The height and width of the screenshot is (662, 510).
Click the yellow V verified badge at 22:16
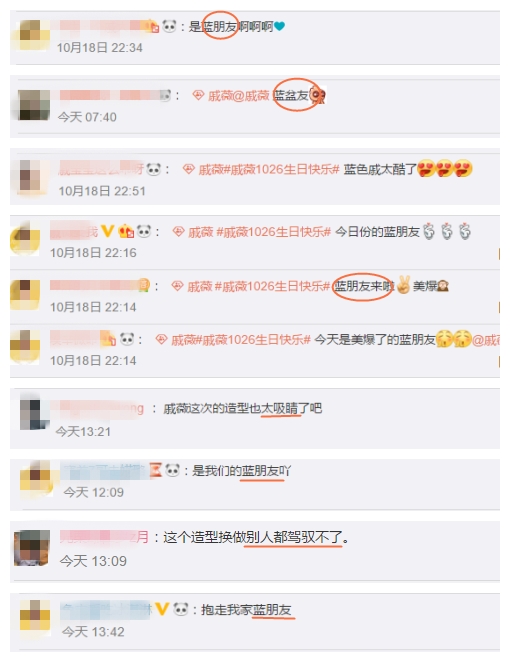tap(108, 231)
